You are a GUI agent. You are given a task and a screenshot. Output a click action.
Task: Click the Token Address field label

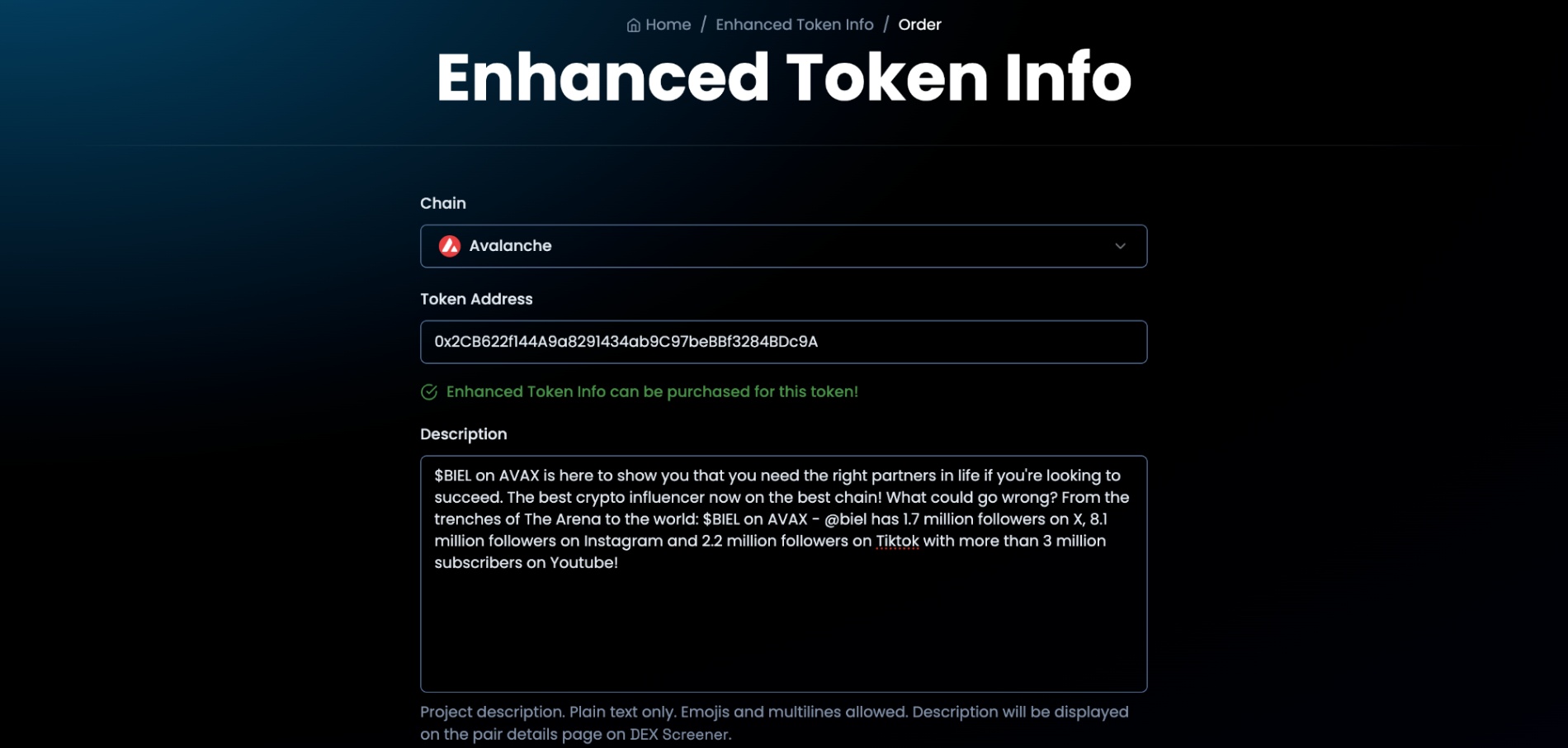(x=476, y=299)
